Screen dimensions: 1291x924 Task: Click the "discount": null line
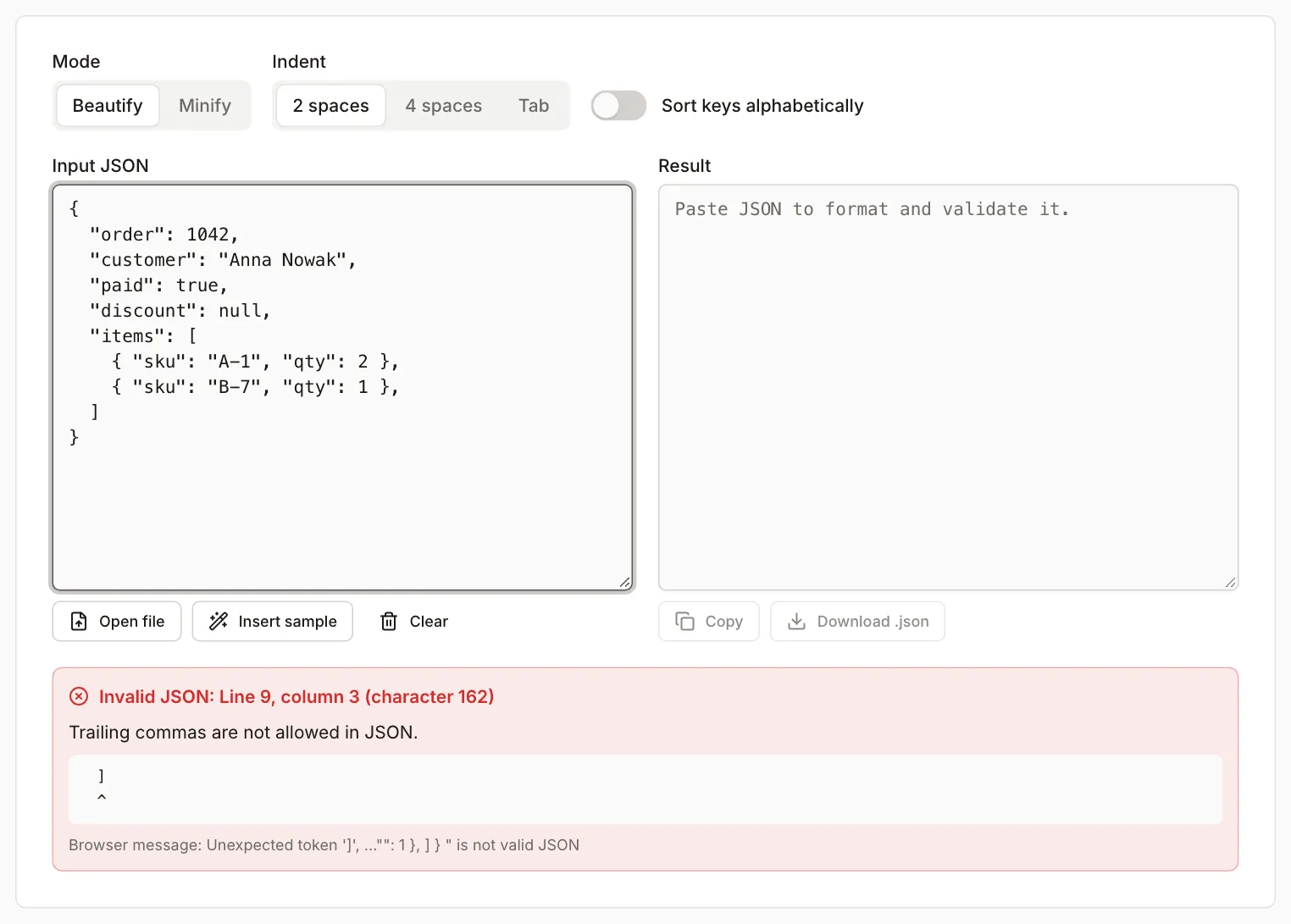pos(180,311)
